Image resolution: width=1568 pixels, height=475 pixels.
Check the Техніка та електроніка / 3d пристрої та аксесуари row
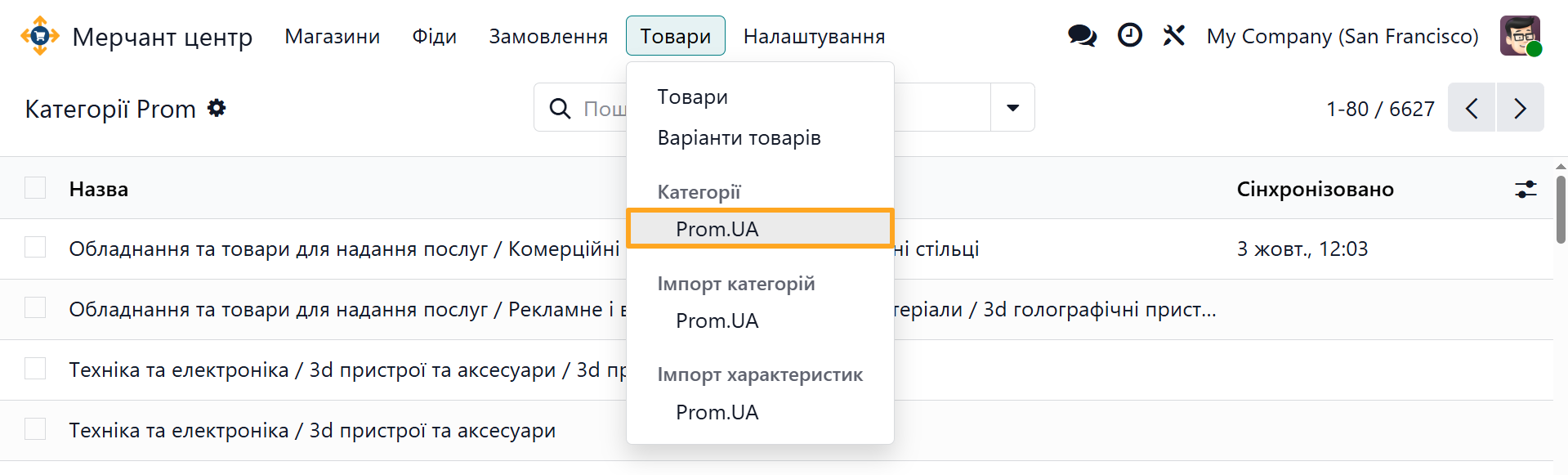tap(35, 428)
